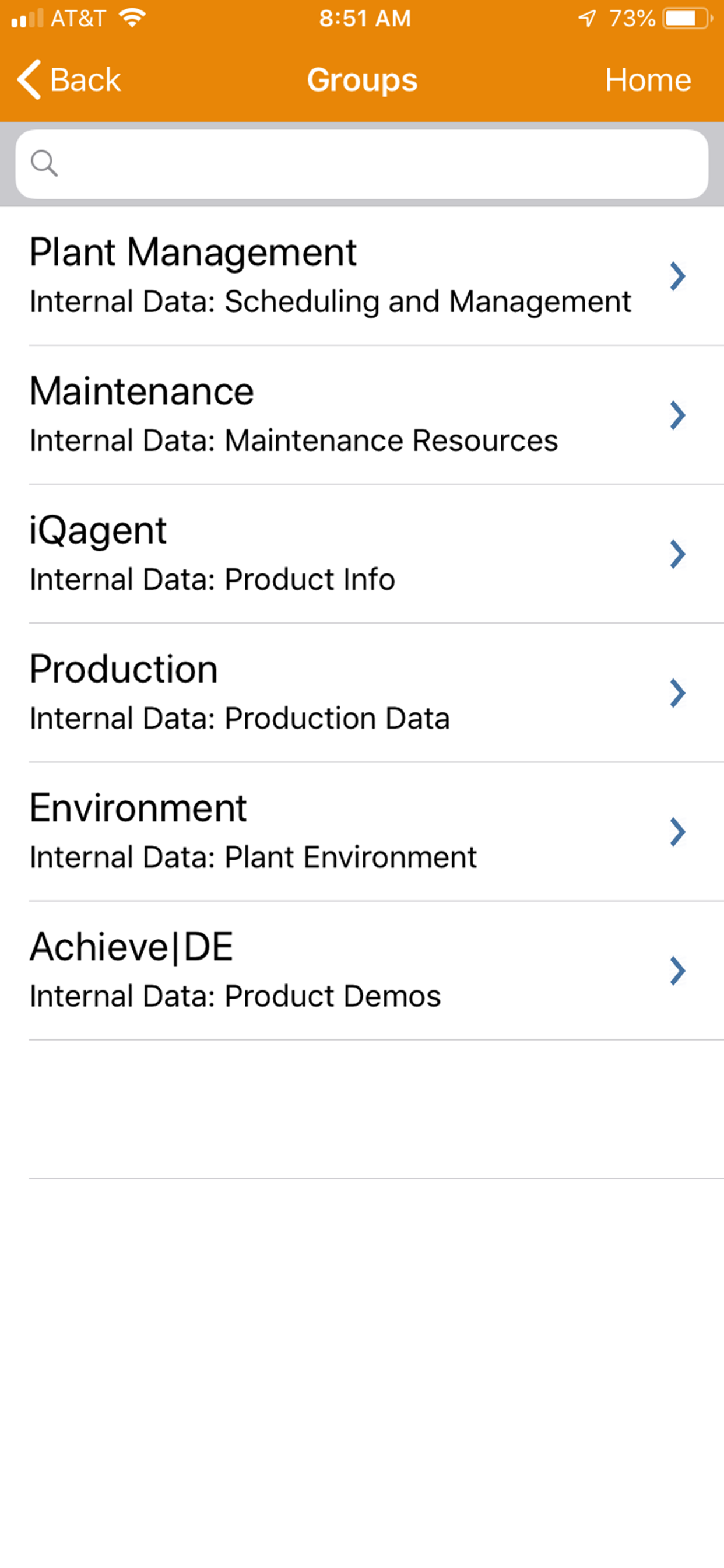Tap the location arrow status icon
The height and width of the screenshot is (1568, 724).
coord(587,18)
